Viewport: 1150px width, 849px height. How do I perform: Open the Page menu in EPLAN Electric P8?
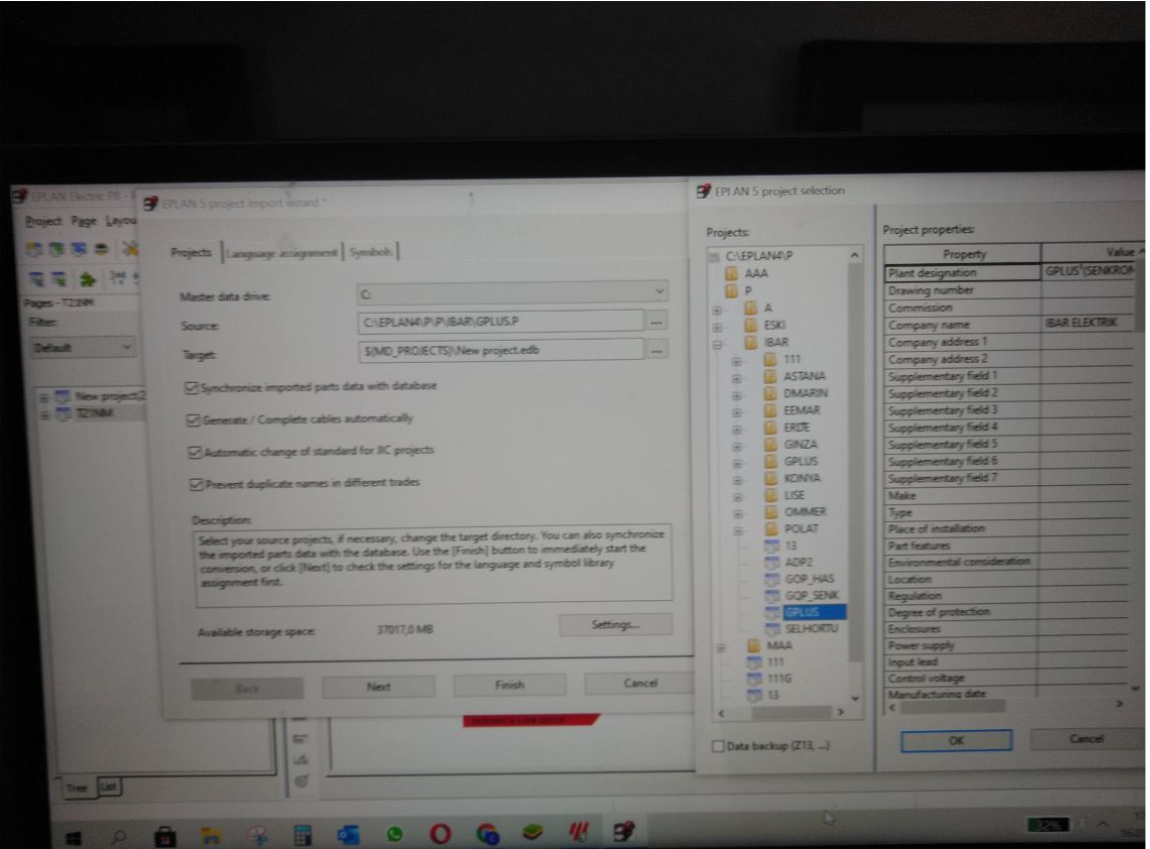tap(84, 221)
